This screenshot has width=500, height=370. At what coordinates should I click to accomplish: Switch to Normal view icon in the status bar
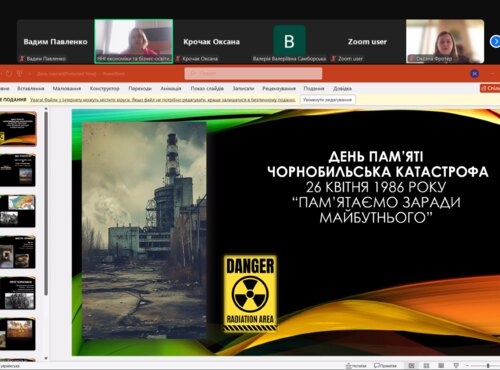click(x=412, y=366)
